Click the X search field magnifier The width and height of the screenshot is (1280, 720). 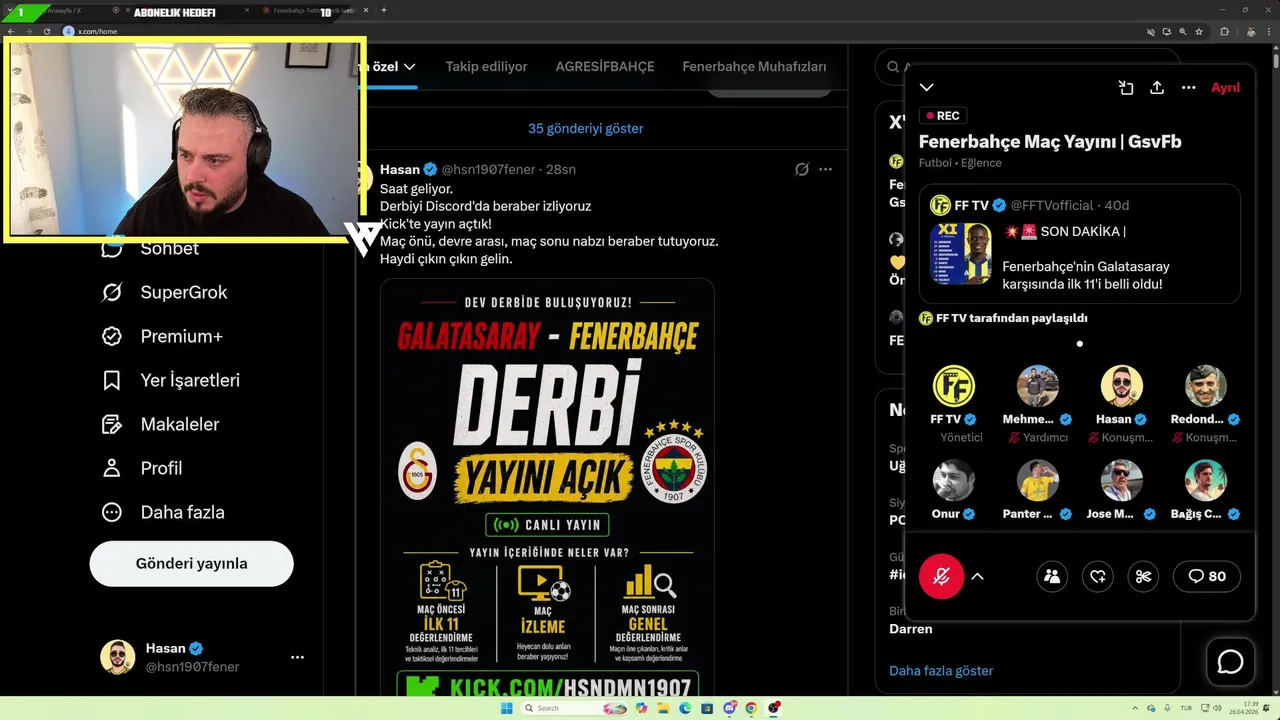coord(893,67)
